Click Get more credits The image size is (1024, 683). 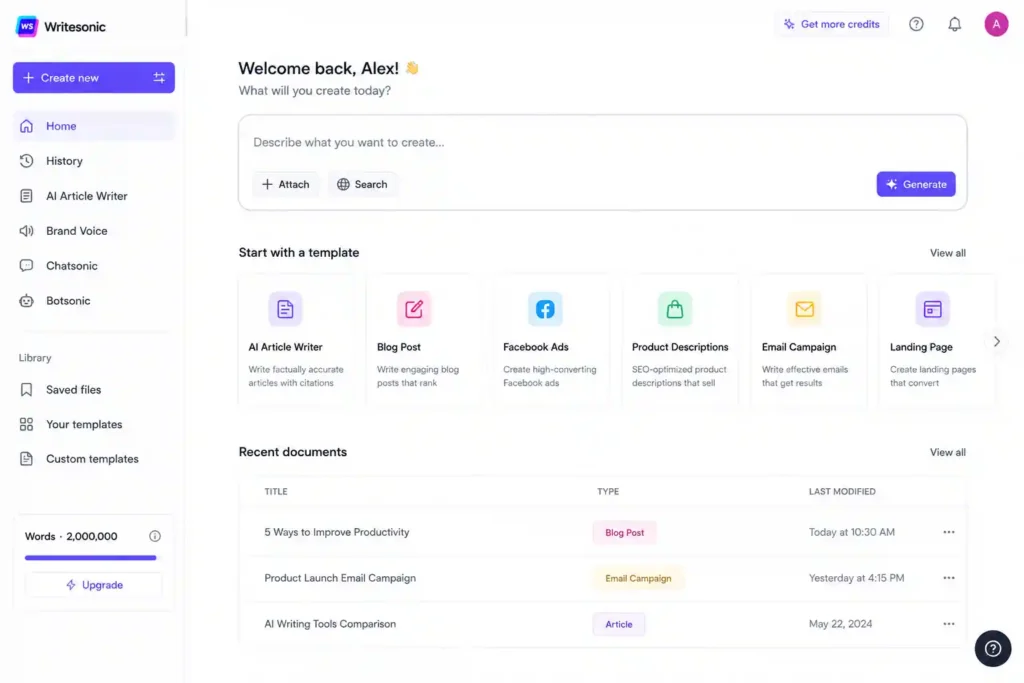coord(831,24)
